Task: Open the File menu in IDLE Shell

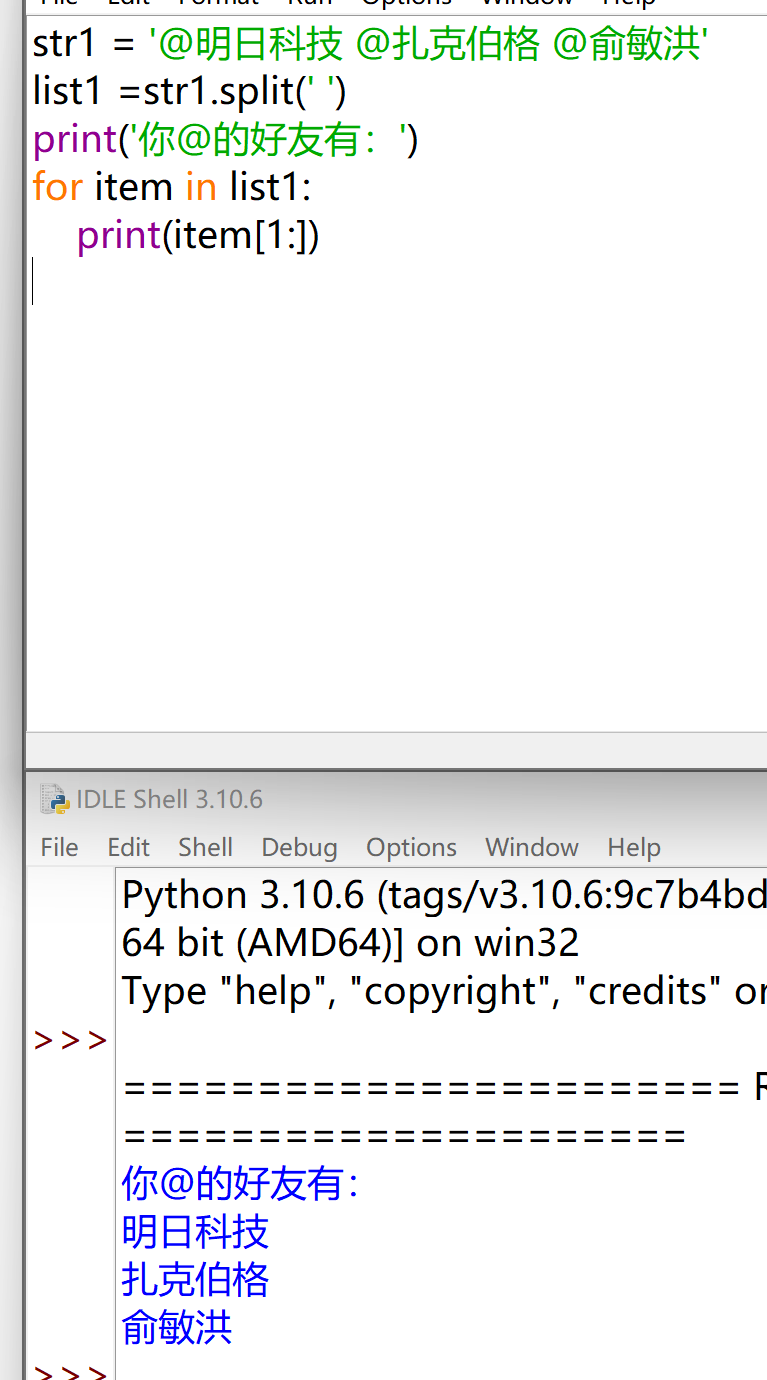Action: click(59, 847)
